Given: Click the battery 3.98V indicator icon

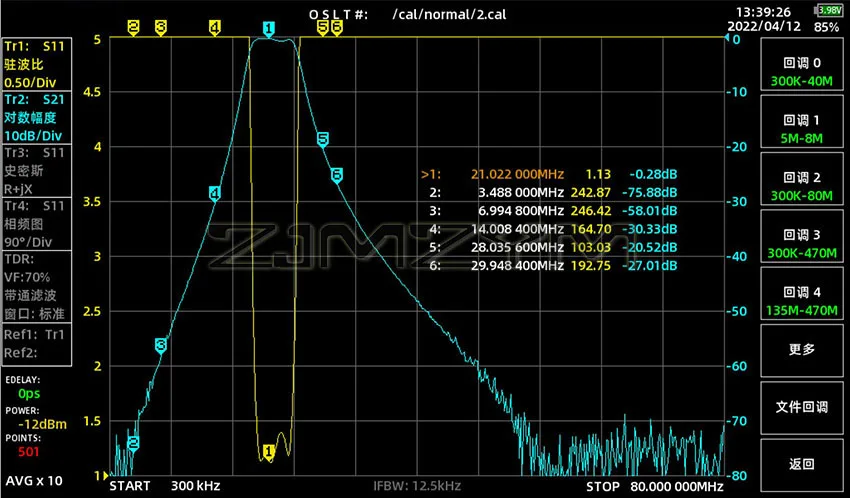Looking at the screenshot, I should point(828,10).
